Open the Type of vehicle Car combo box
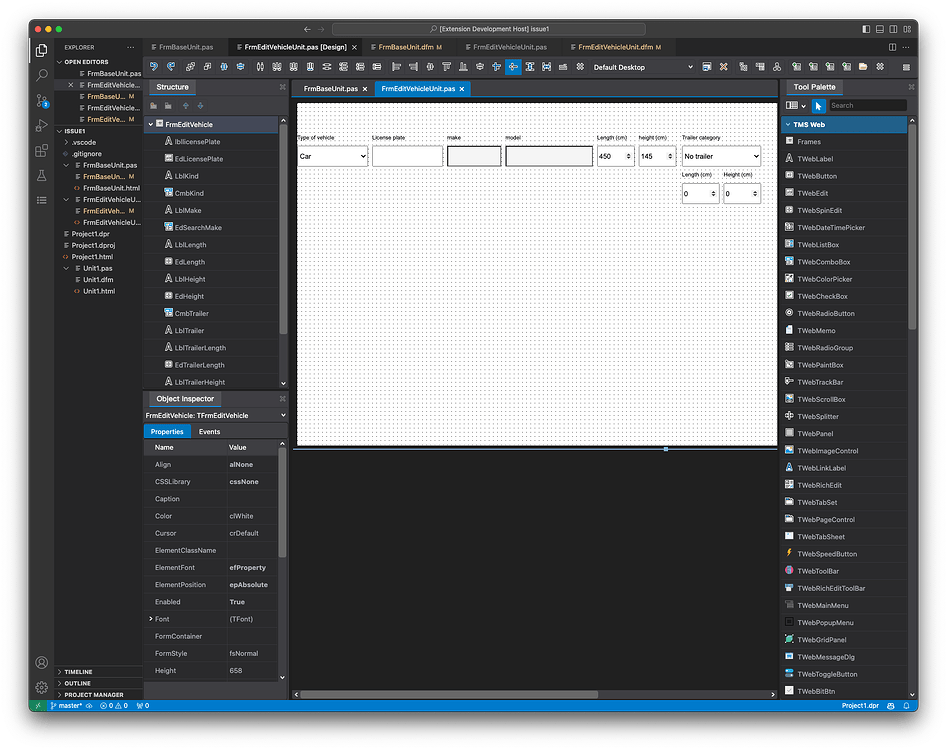 [x=332, y=156]
